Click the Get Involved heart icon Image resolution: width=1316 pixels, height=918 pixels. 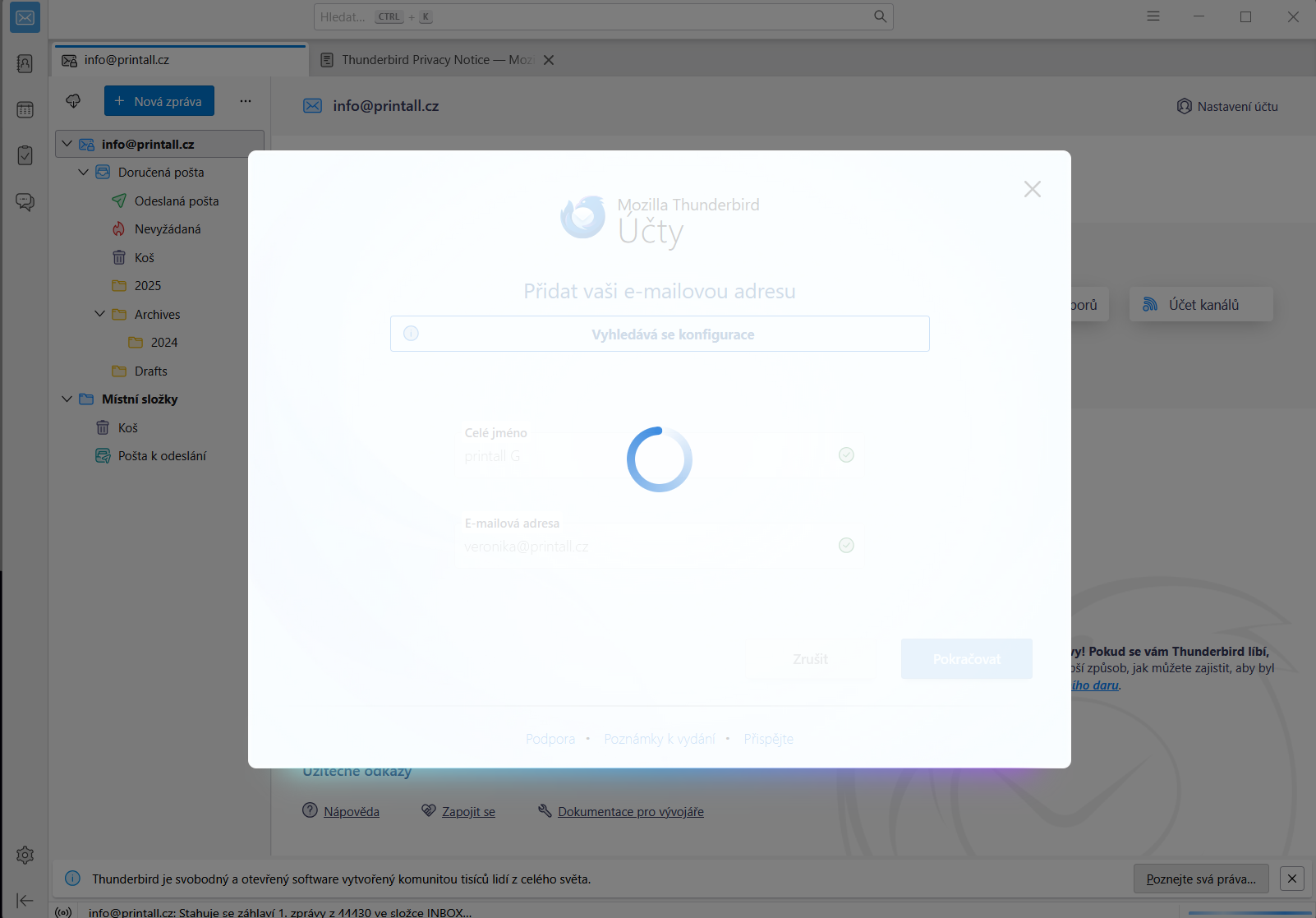[x=429, y=810]
